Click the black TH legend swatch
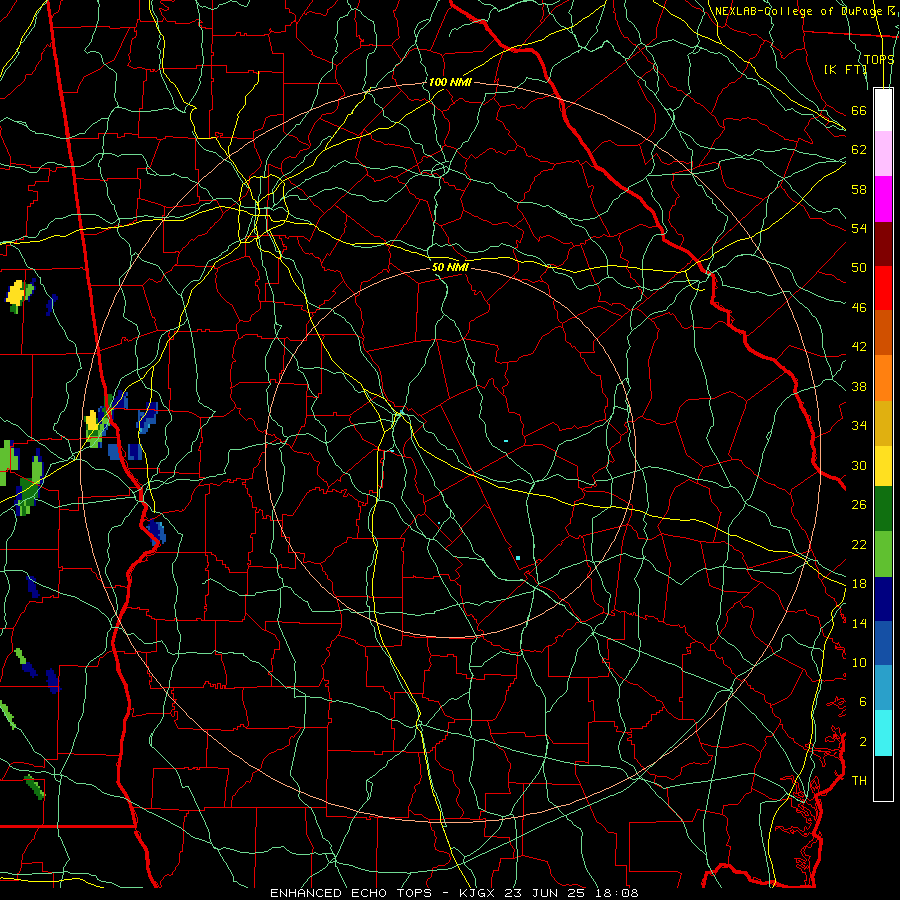This screenshot has width=900, height=900. (x=883, y=778)
